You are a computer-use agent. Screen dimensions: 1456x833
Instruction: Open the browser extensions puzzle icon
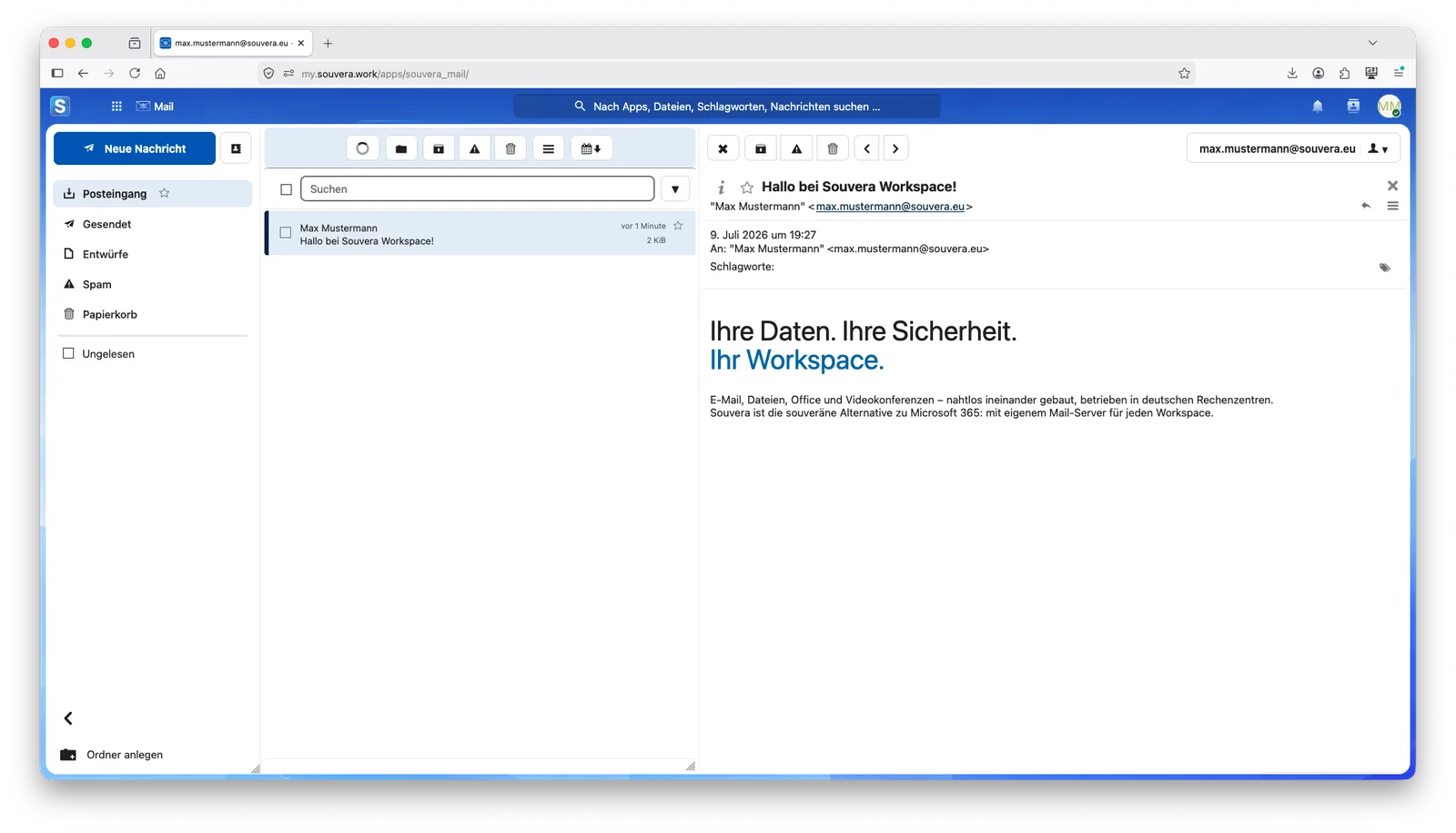[x=1344, y=73]
